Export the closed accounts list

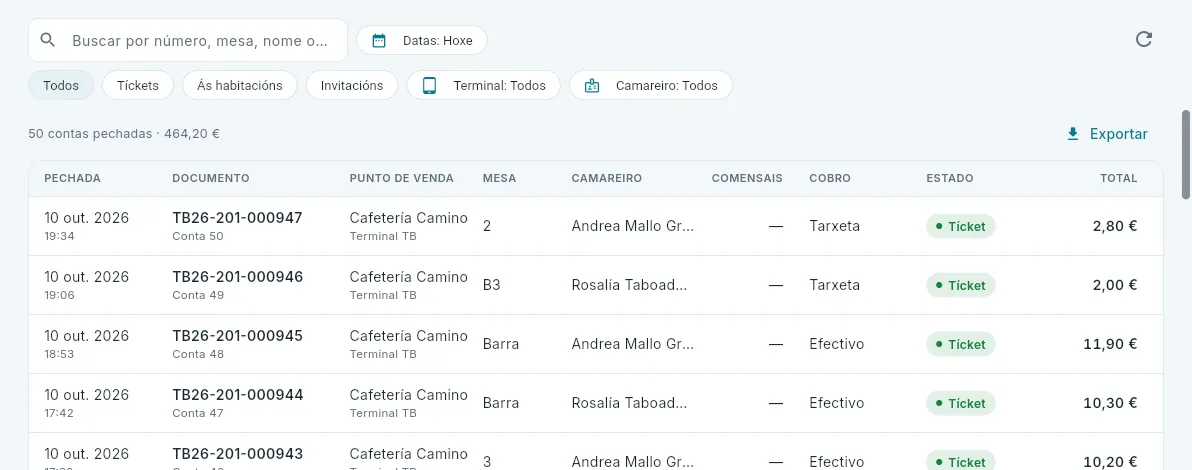[1108, 134]
